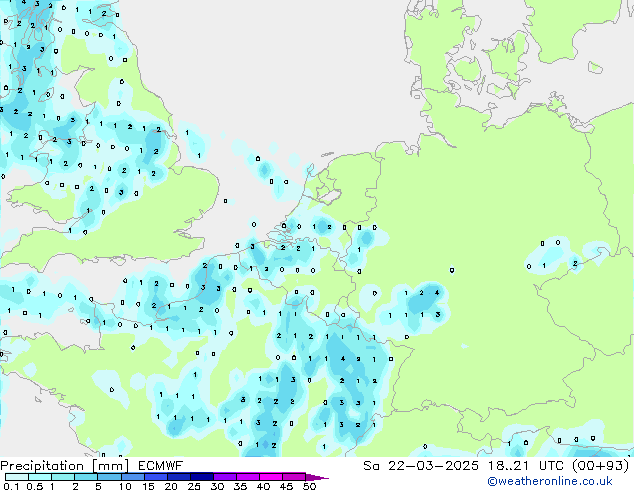Click the legend value '0.5'
The image size is (634, 490).
point(35,486)
